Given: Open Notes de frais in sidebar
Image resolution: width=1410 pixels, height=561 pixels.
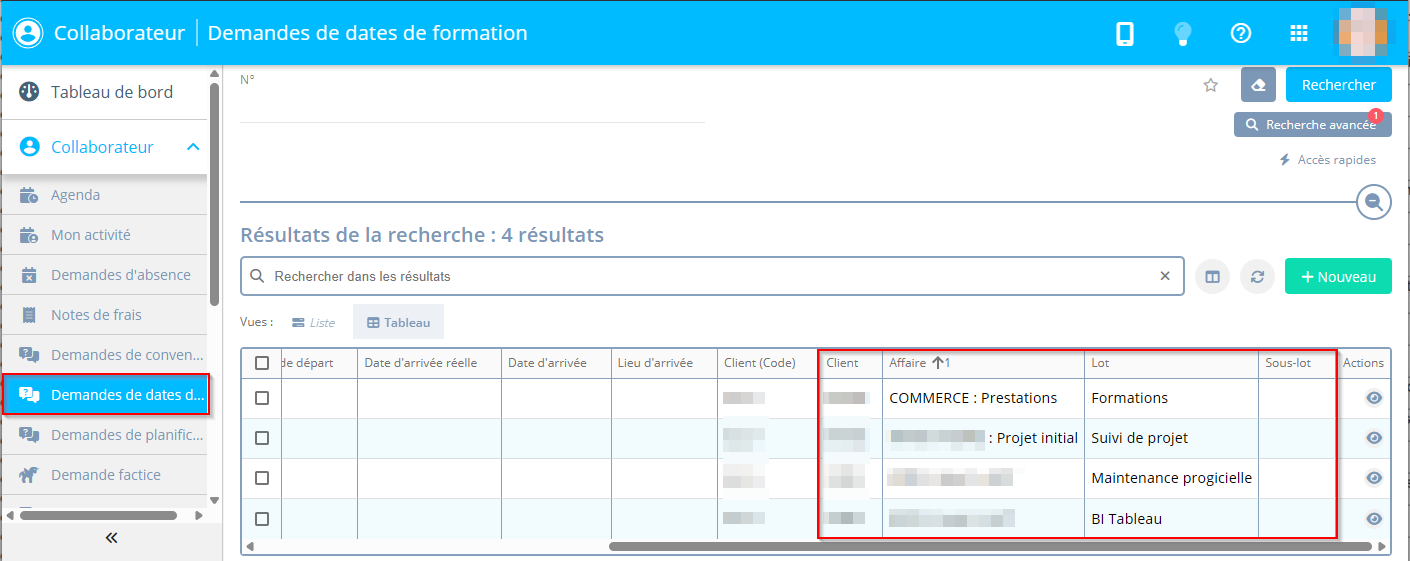Looking at the screenshot, I should 96,315.
